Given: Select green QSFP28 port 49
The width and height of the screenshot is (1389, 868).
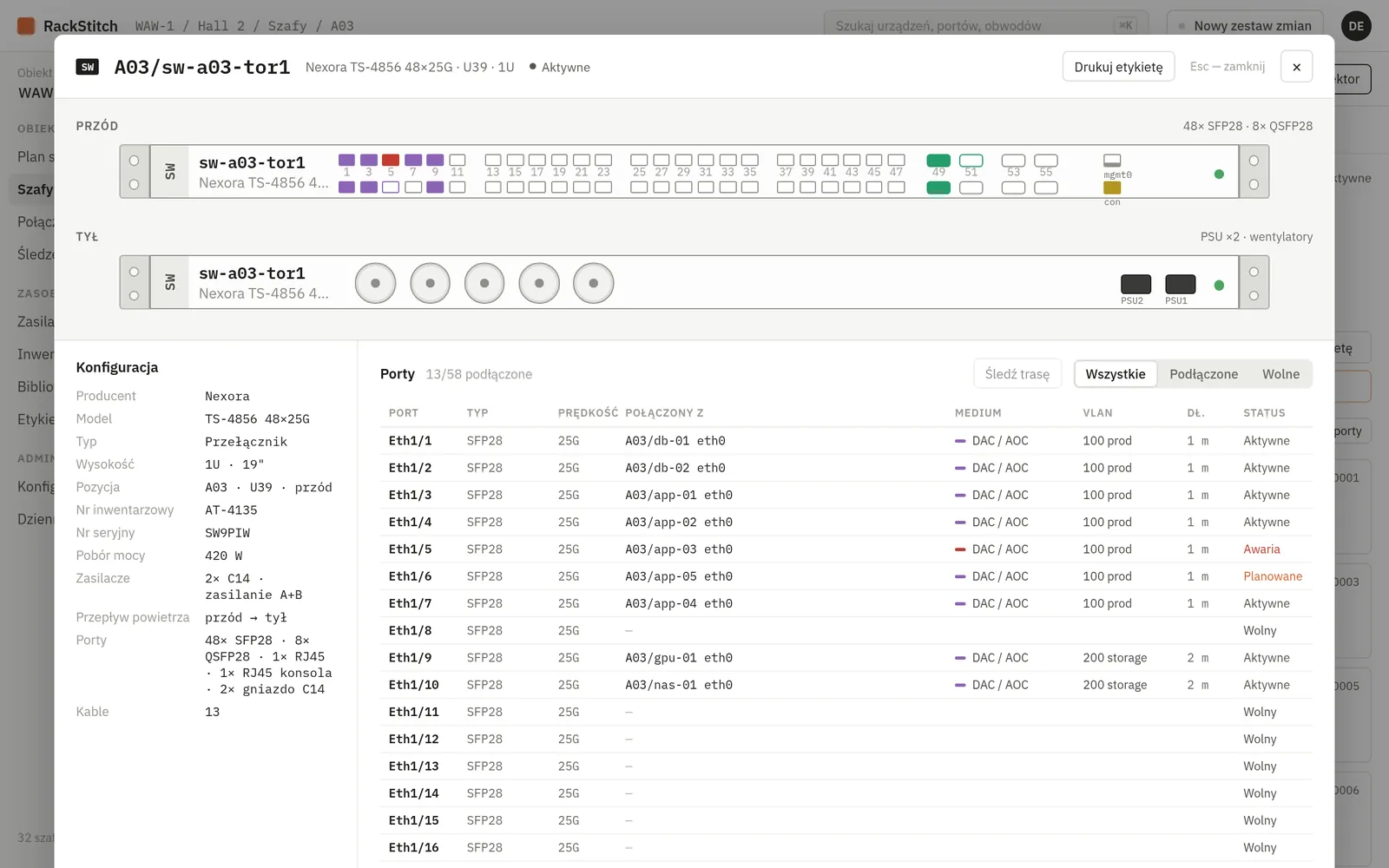Looking at the screenshot, I should tap(938, 160).
